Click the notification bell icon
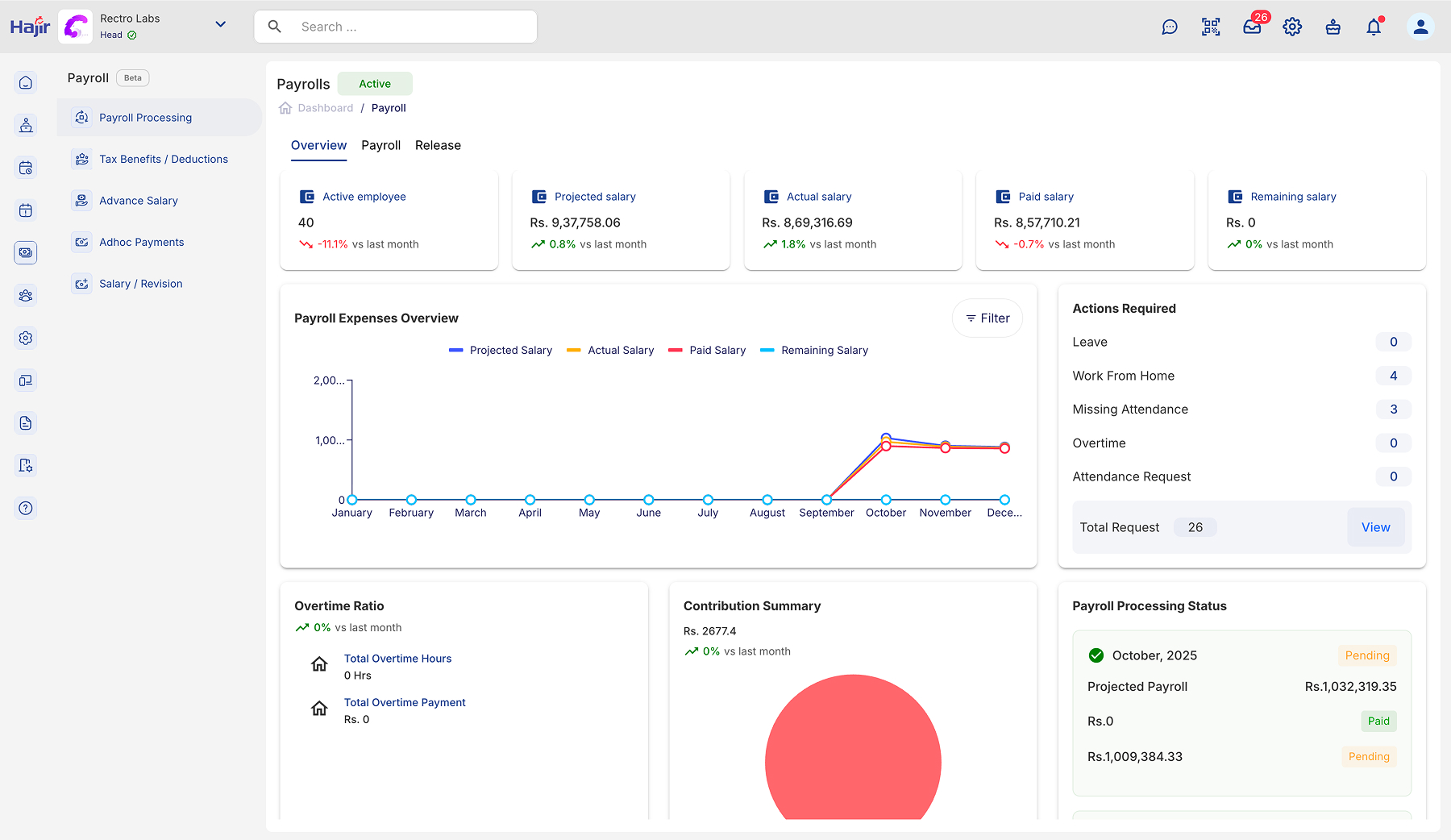 1374,27
